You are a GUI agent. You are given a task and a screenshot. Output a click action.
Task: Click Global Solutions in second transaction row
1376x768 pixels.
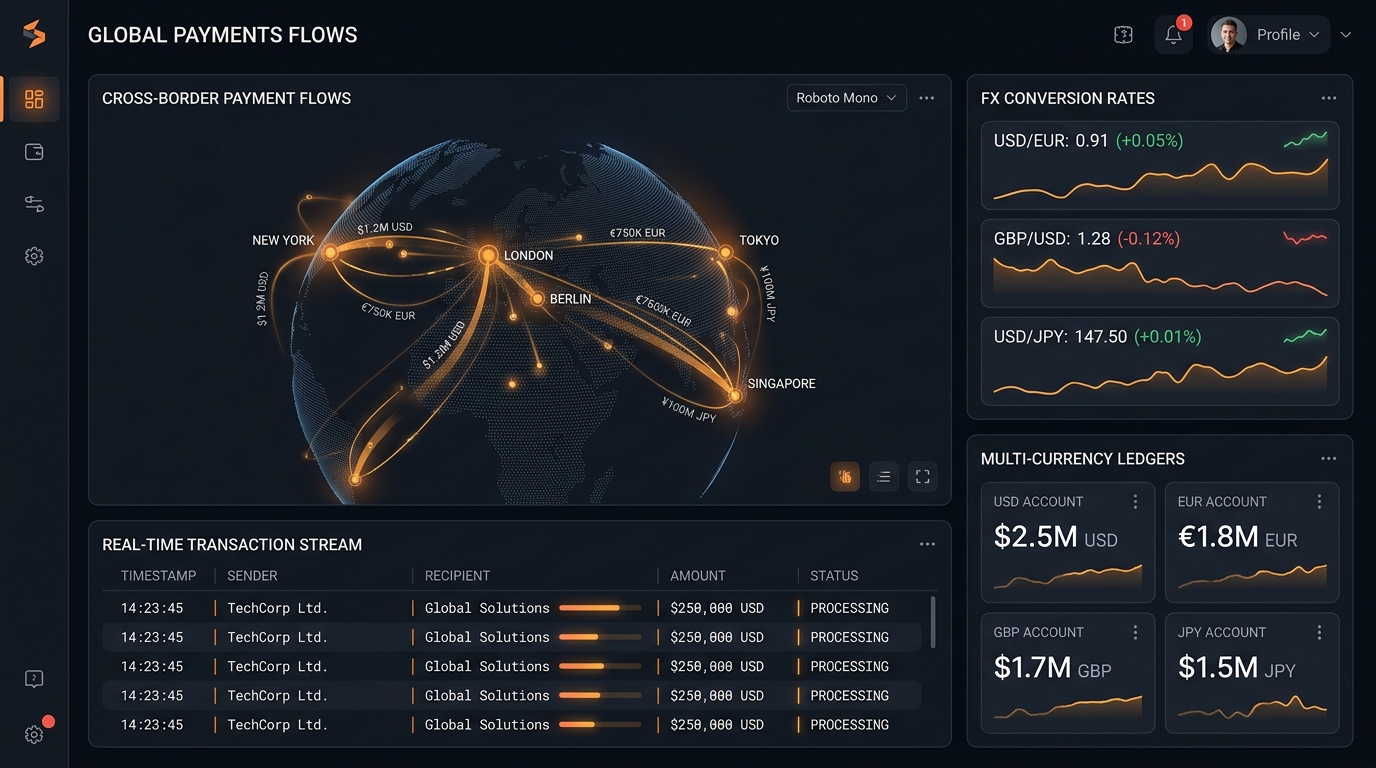click(487, 637)
